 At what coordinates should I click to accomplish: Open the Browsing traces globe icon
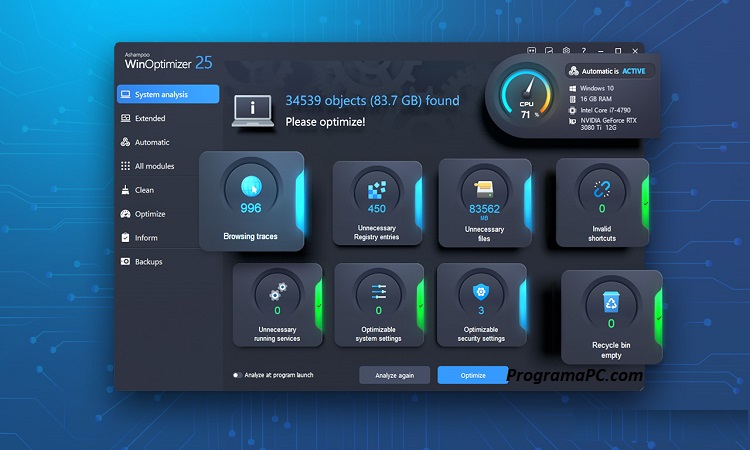(251, 186)
